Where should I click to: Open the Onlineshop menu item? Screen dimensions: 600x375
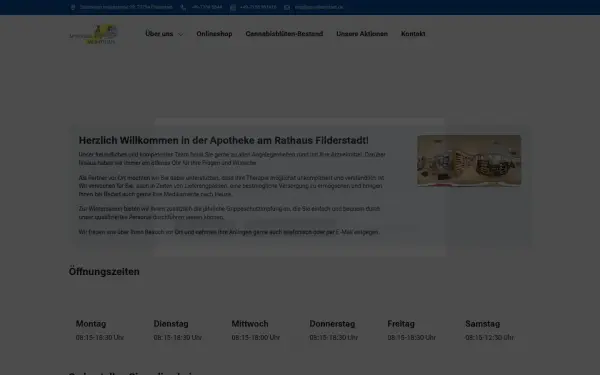pyautogui.click(x=214, y=34)
